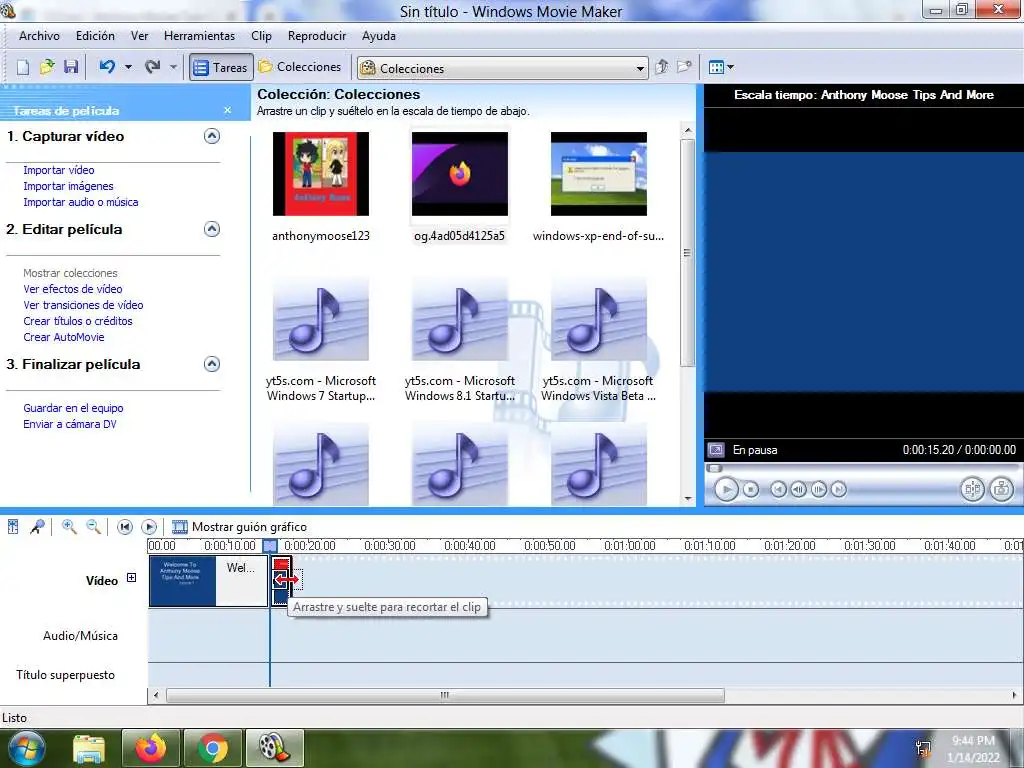Select the windows-xp-end-of-su... thumbnail
1024x768 pixels.
(x=599, y=174)
